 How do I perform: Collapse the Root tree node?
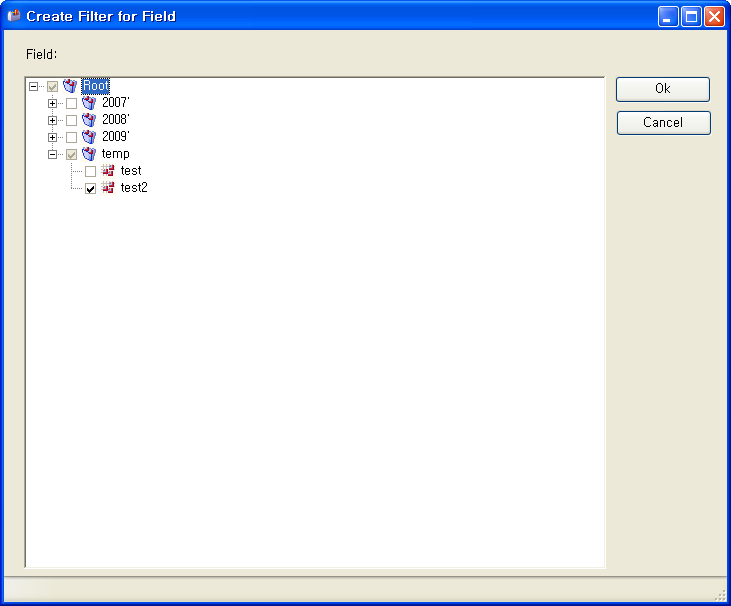33,86
